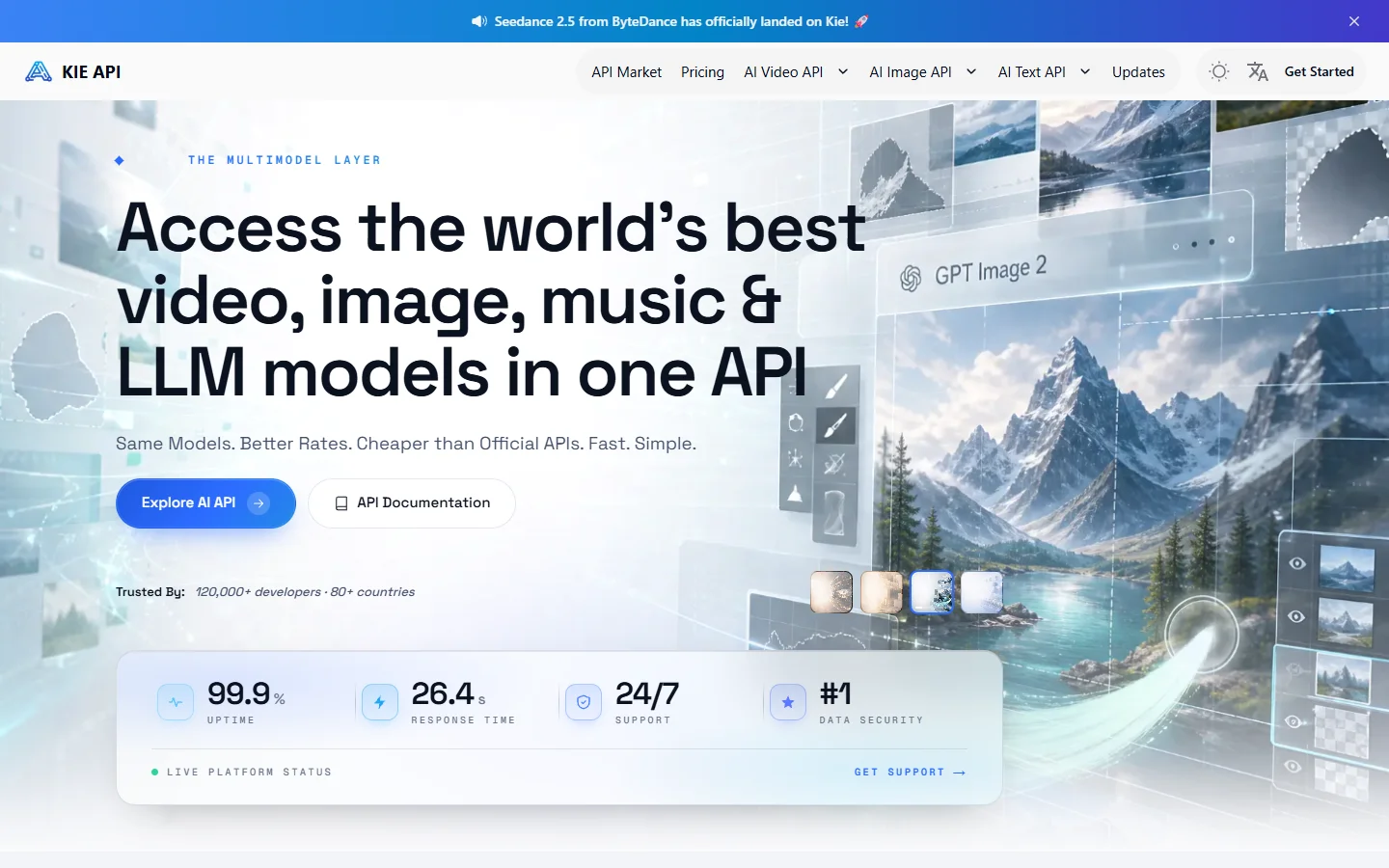Click the 'LIVE PLATFORM STATUS' text
This screenshot has height=868, width=1389.
click(x=249, y=773)
